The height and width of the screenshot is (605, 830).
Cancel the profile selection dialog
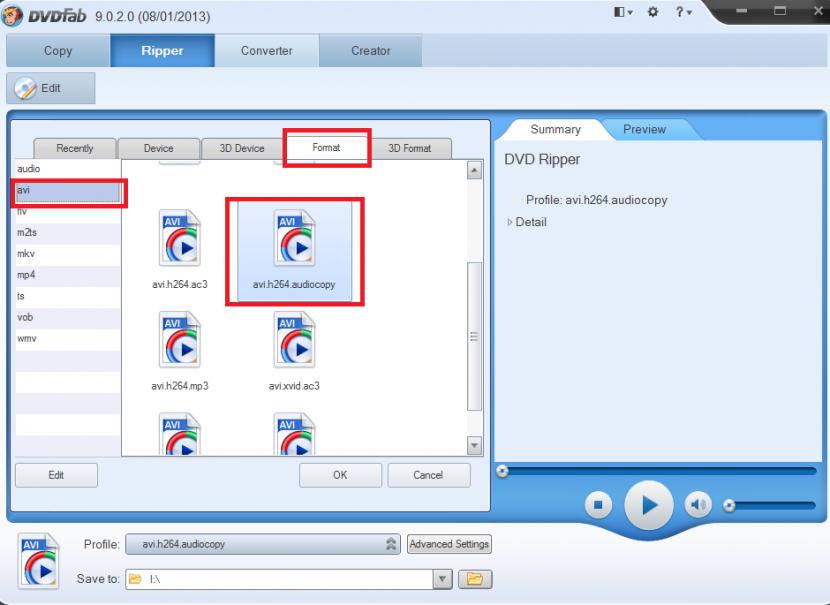point(429,475)
